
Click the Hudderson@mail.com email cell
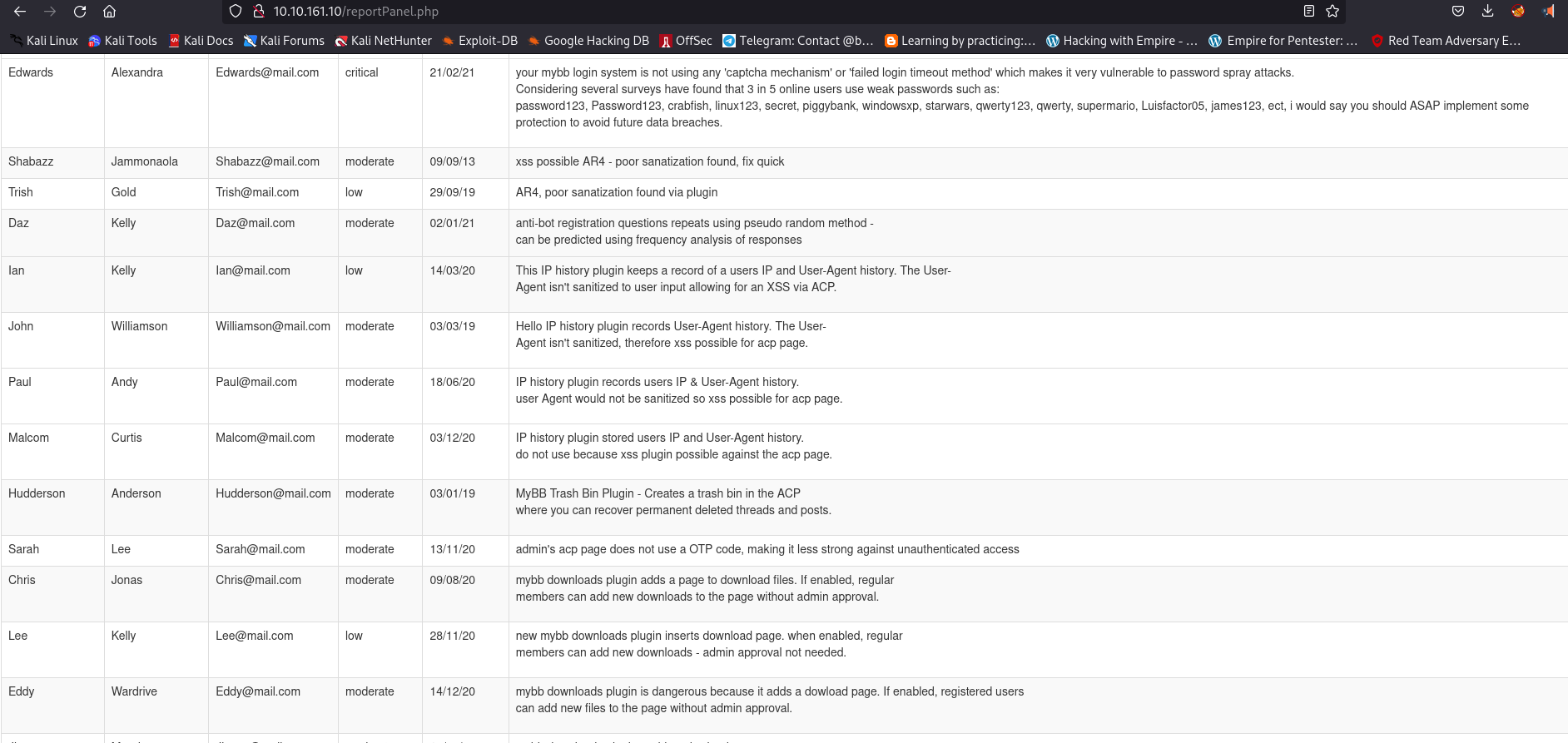pyautogui.click(x=273, y=493)
